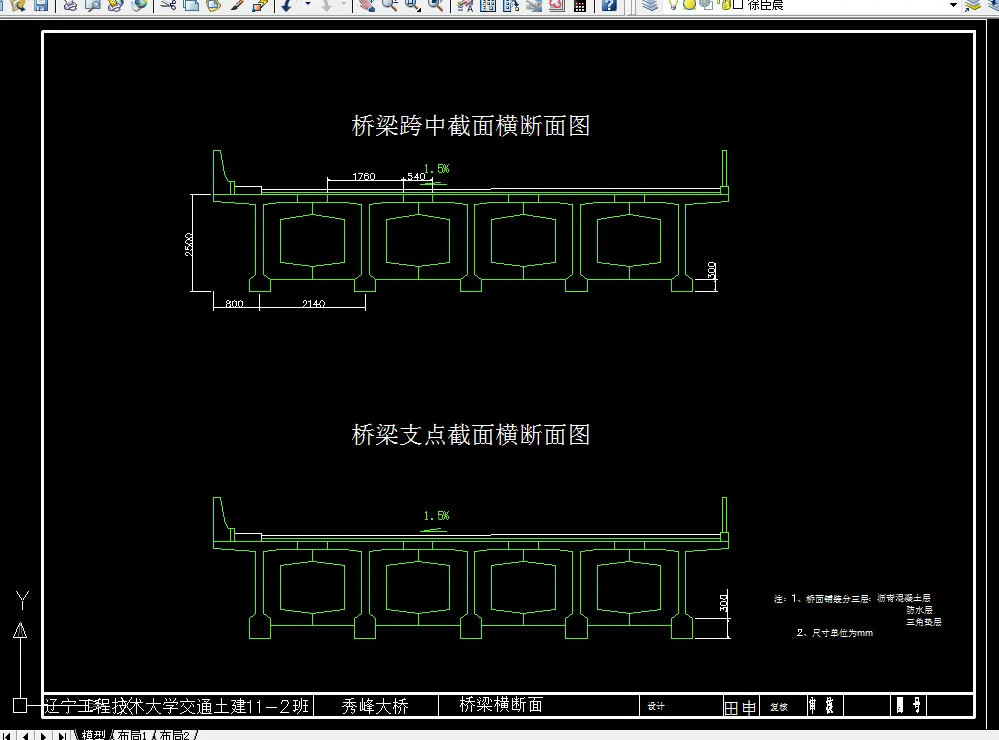Click the Paste clipboard icon
Viewport: 999px width, 740px height.
214,5
